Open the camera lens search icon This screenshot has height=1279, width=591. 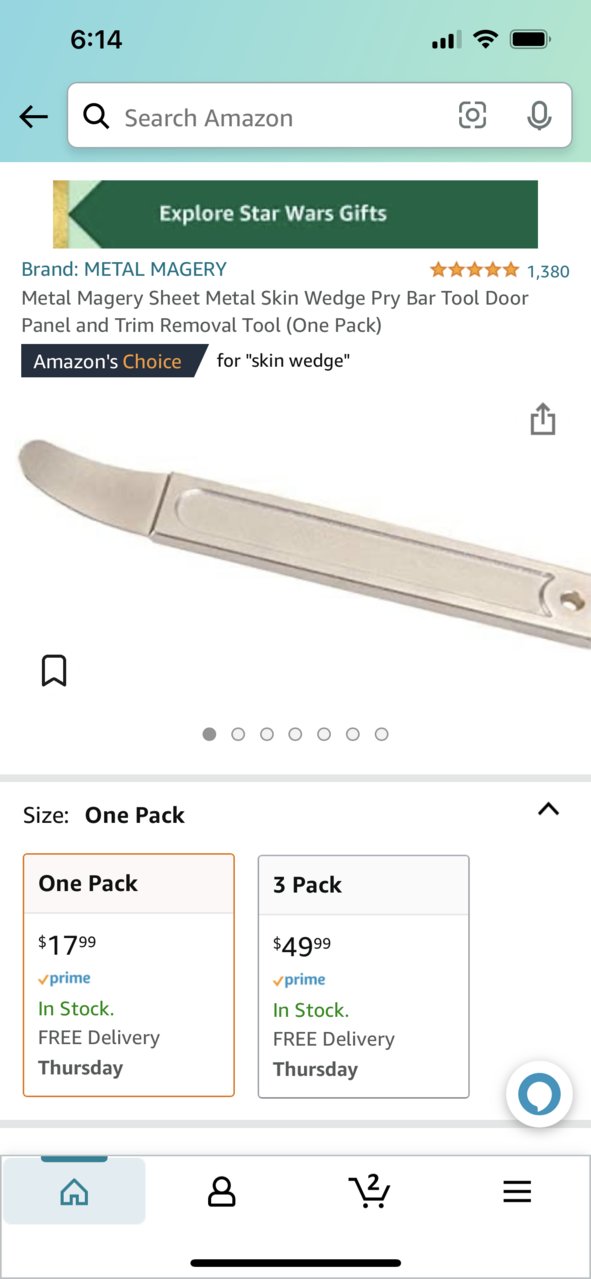coord(472,116)
